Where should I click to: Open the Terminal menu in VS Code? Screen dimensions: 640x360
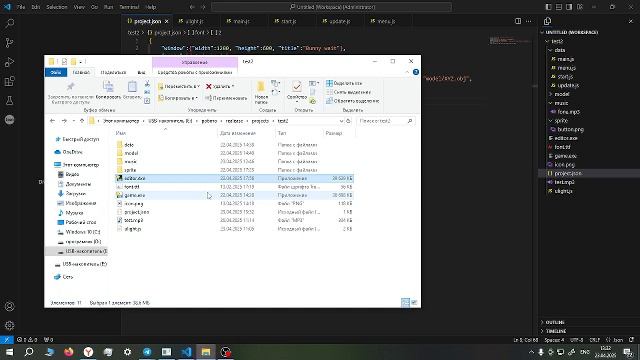[x=129, y=7]
